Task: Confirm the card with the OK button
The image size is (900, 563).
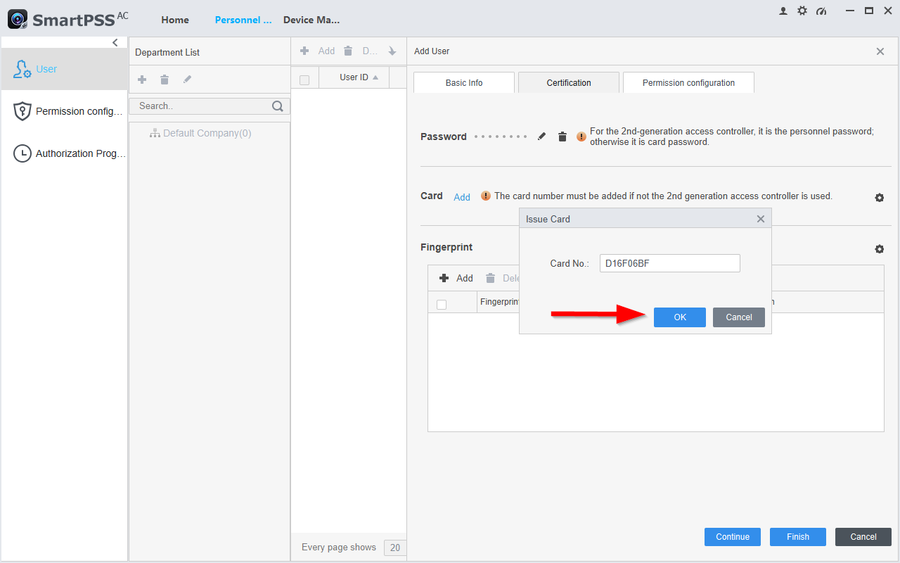Action: click(680, 317)
